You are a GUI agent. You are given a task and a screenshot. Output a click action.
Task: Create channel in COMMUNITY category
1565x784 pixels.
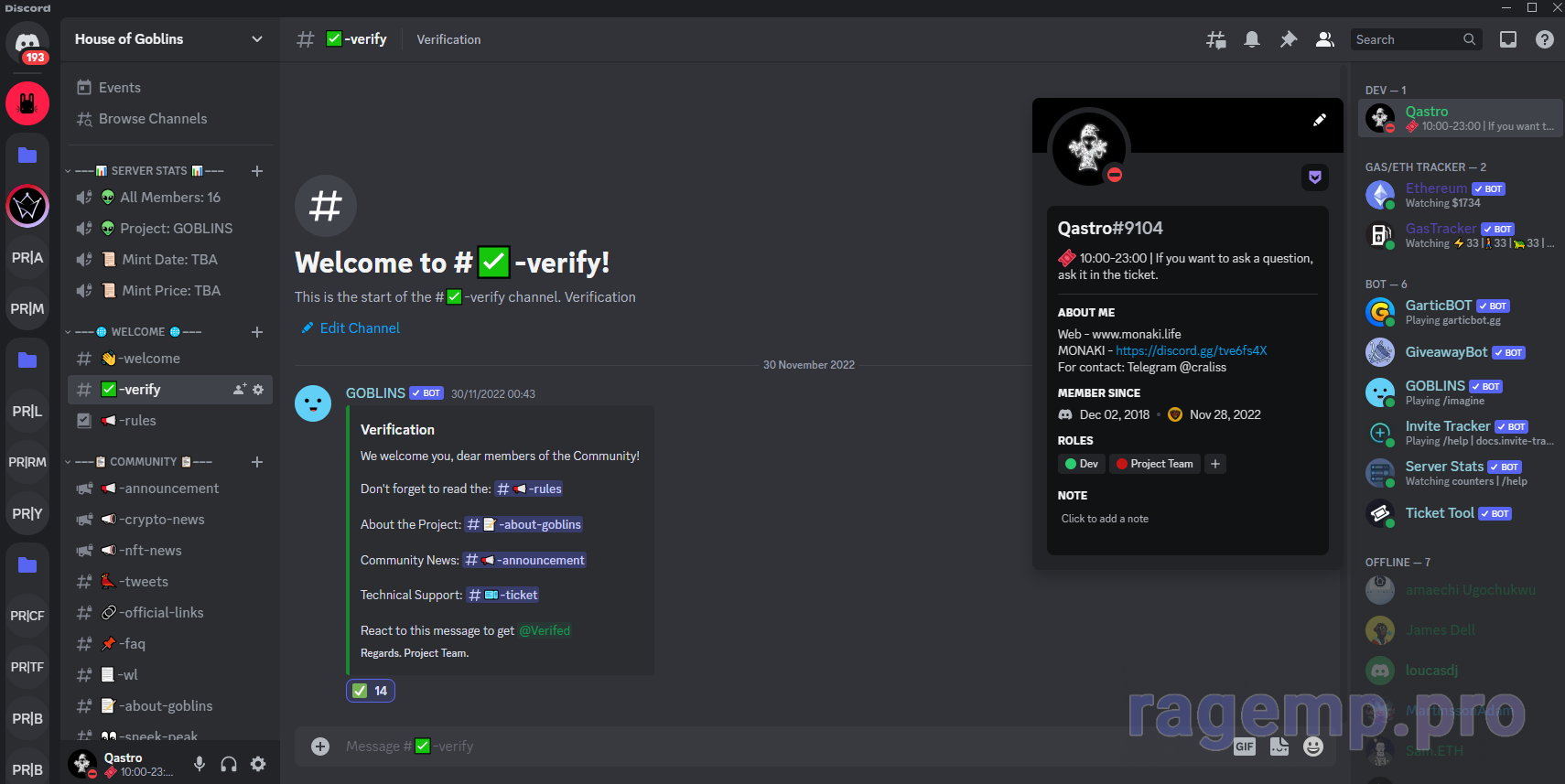click(257, 462)
